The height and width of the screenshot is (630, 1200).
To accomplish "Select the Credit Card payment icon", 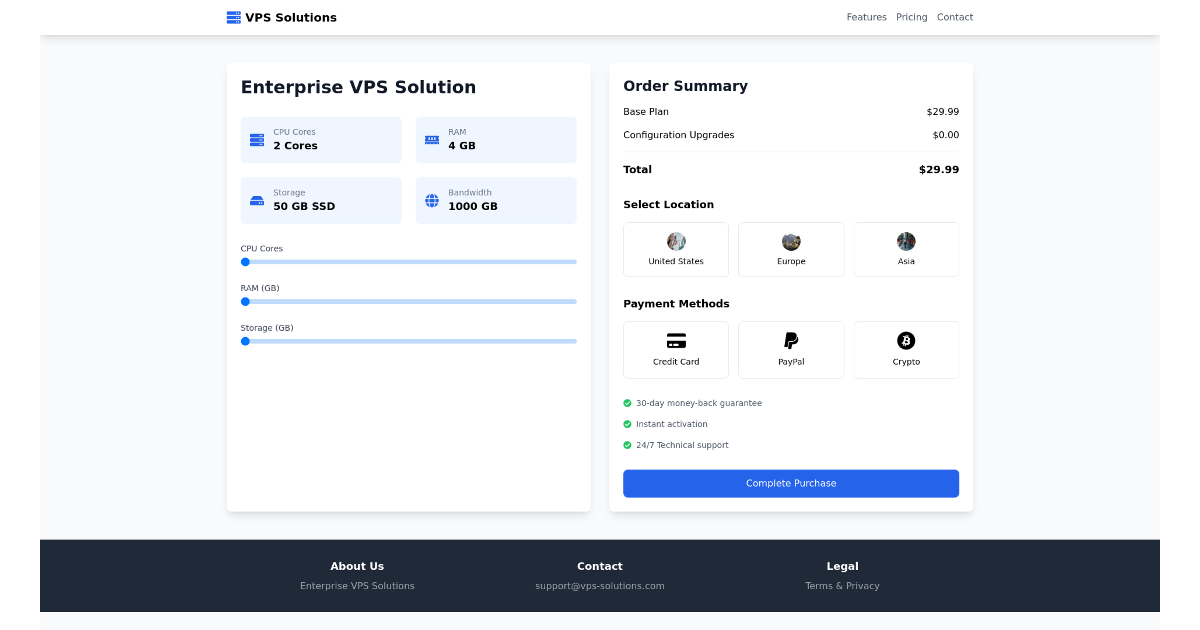I will pos(675,341).
